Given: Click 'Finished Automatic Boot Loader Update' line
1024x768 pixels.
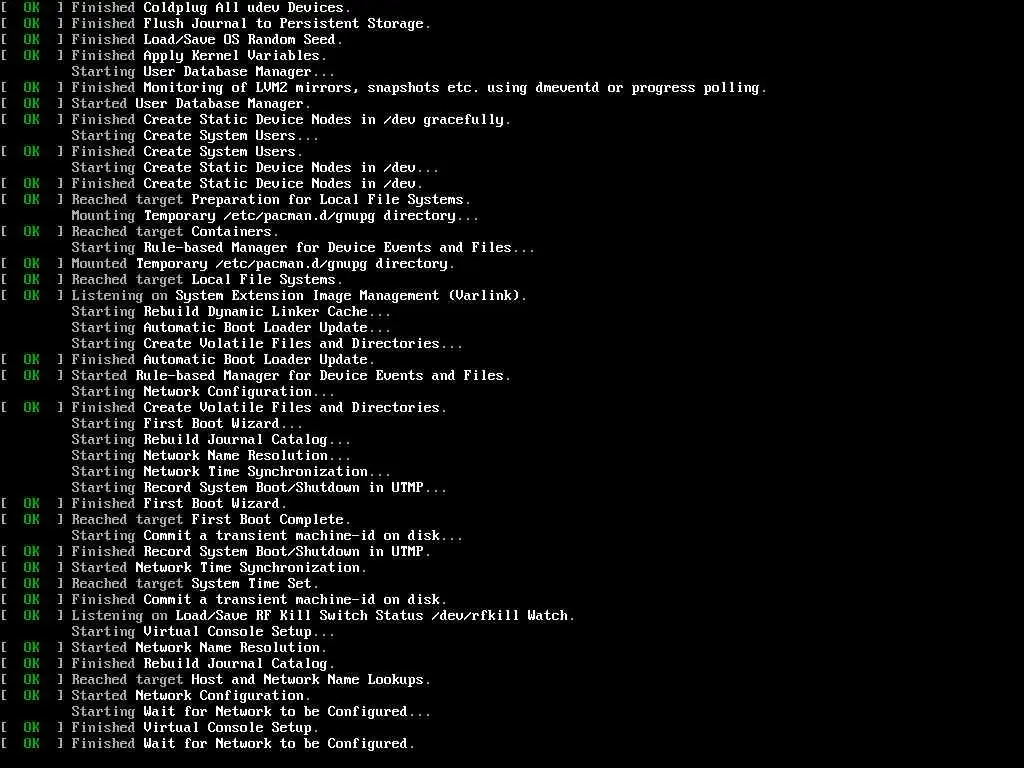Looking at the screenshot, I should click(188, 360).
